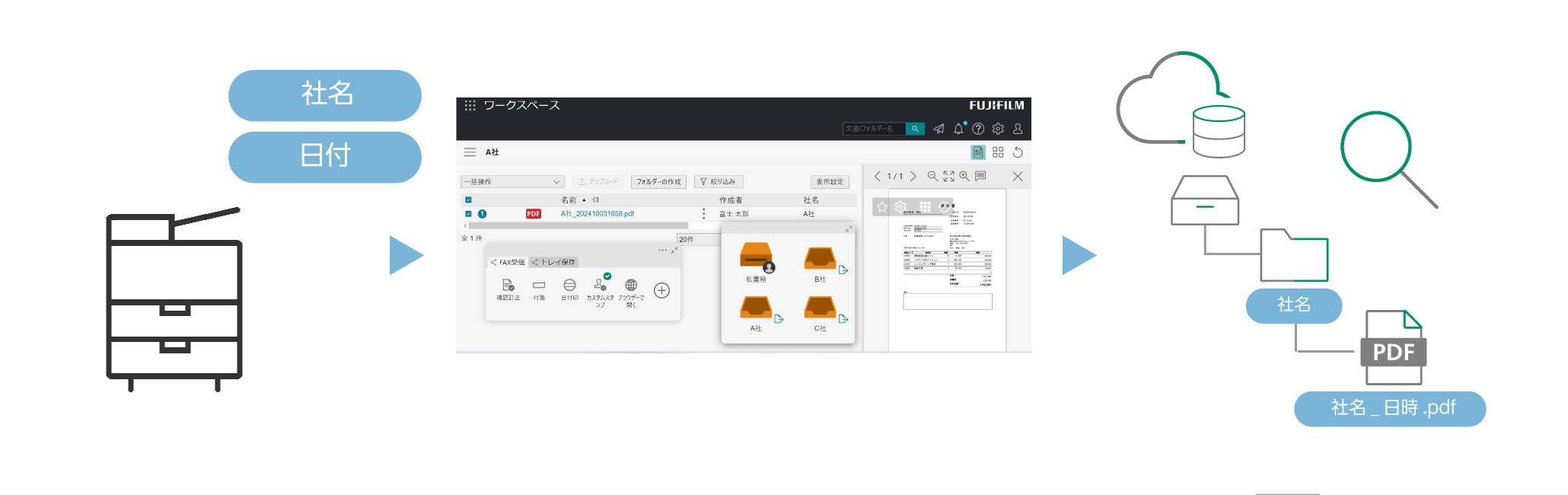Switch to the トレイ保存 tab
1568x495 pixels.
coord(554,262)
